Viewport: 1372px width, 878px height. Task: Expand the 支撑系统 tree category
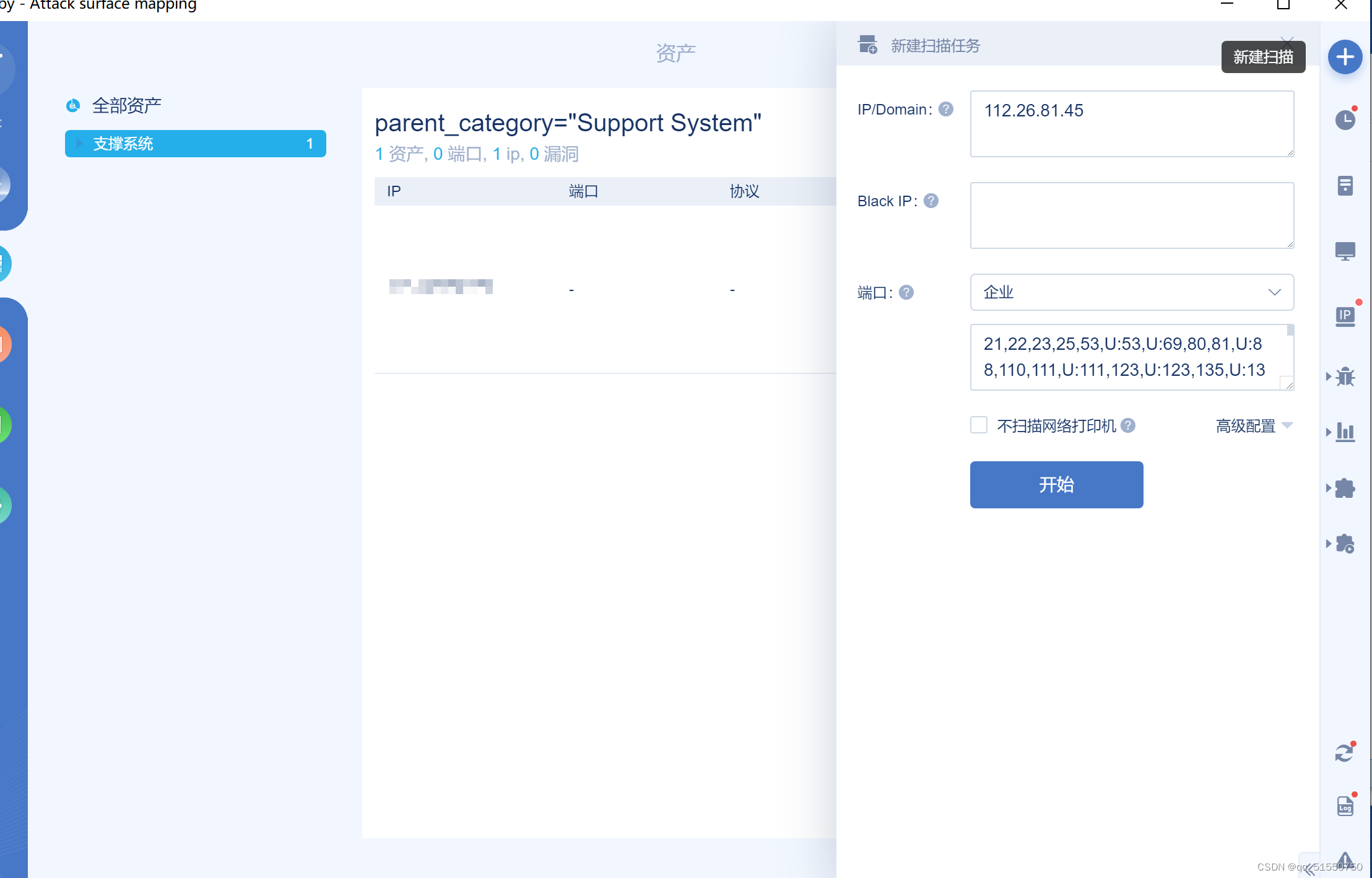pos(79,144)
